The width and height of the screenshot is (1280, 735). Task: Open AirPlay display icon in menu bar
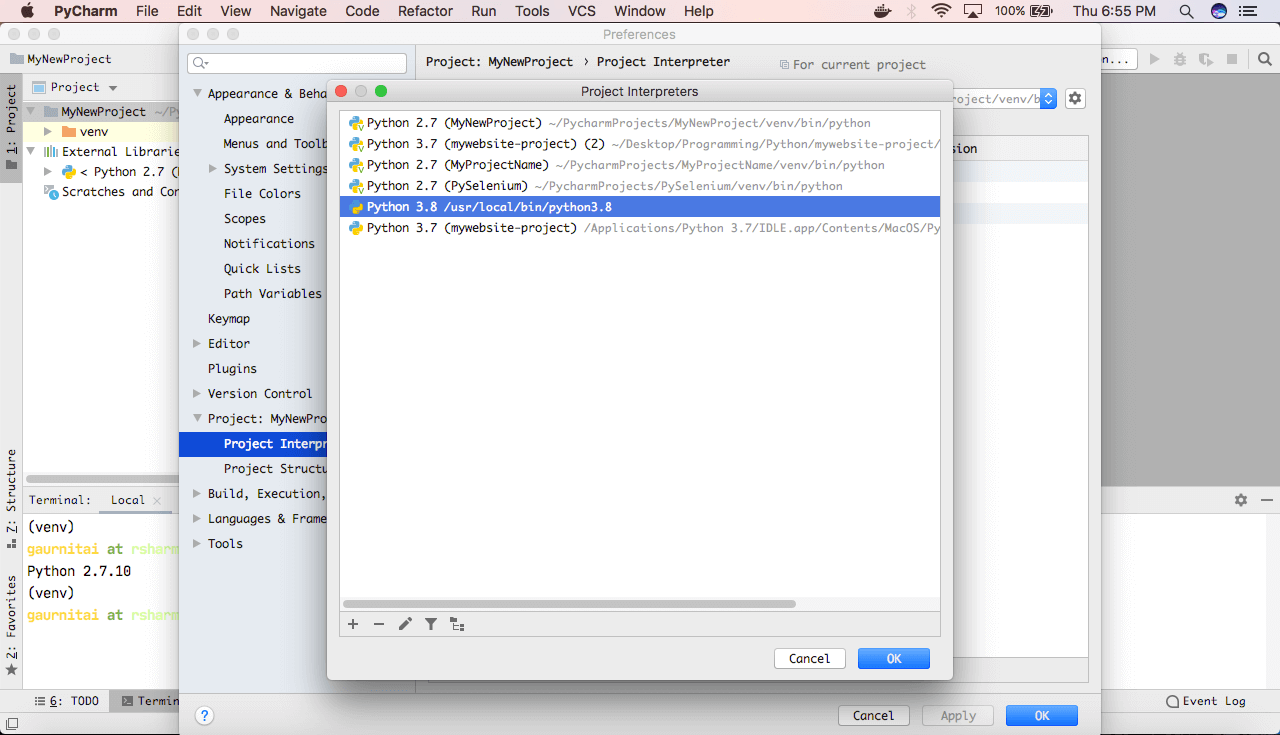972,11
